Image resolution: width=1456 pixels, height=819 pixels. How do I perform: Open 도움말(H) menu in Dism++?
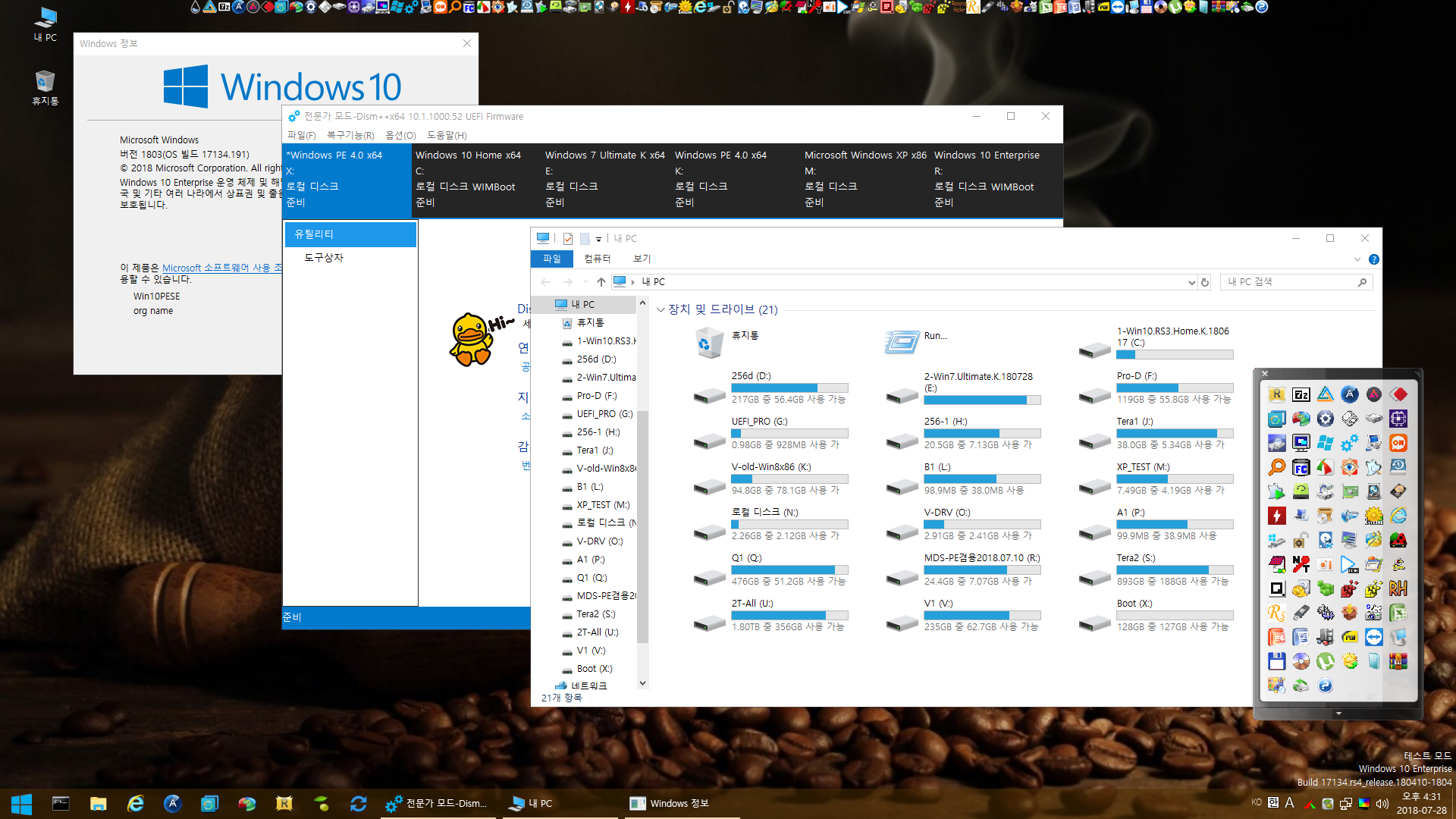click(447, 135)
